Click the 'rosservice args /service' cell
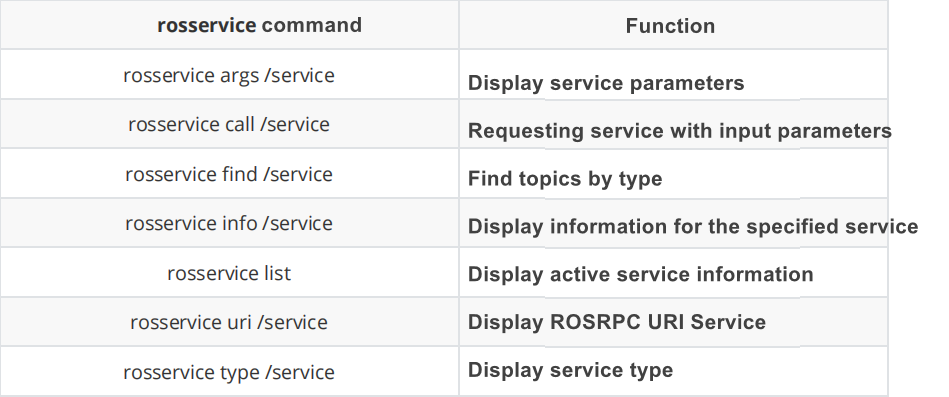This screenshot has width=949, height=397. click(229, 74)
